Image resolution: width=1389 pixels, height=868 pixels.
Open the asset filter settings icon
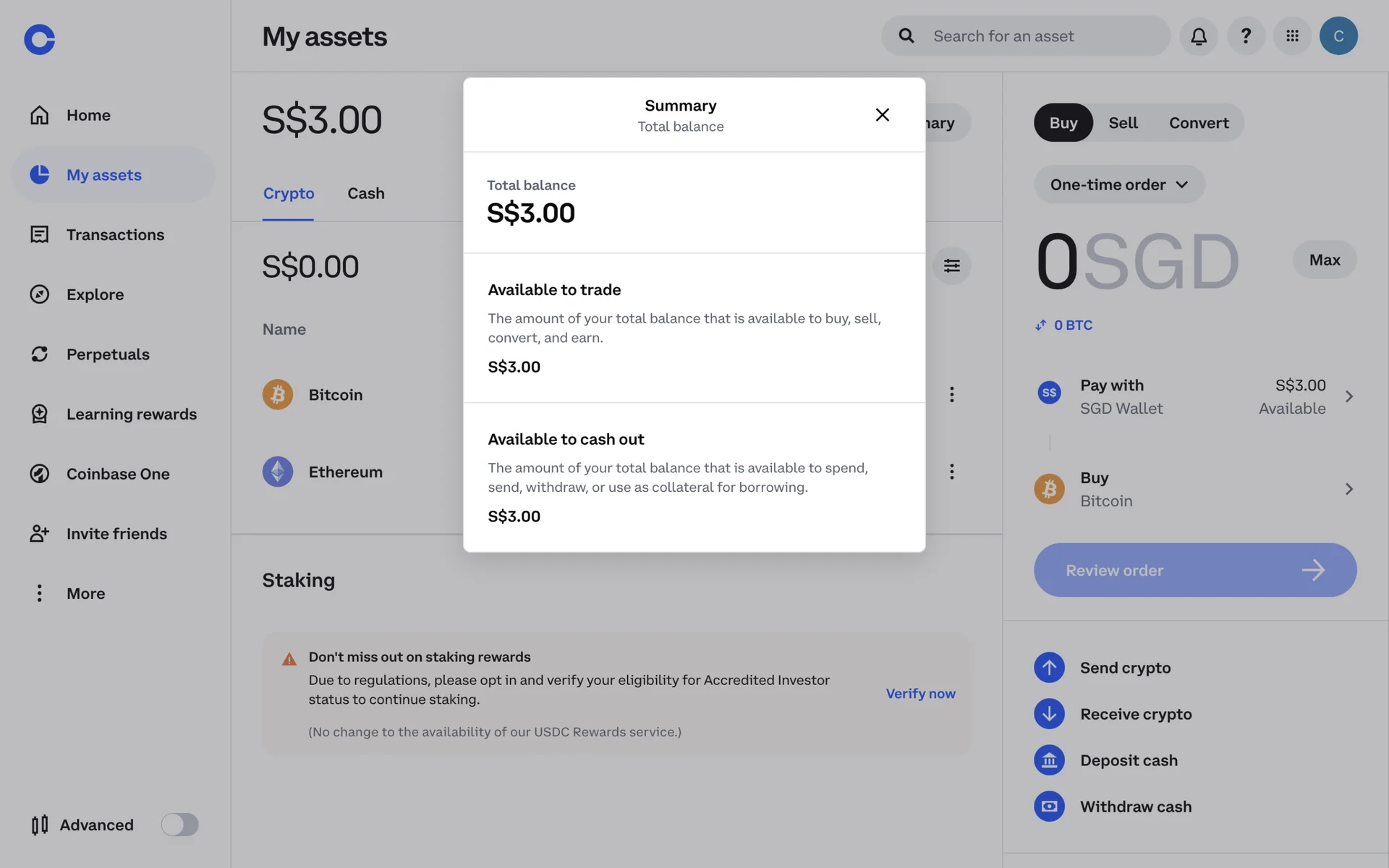[951, 265]
